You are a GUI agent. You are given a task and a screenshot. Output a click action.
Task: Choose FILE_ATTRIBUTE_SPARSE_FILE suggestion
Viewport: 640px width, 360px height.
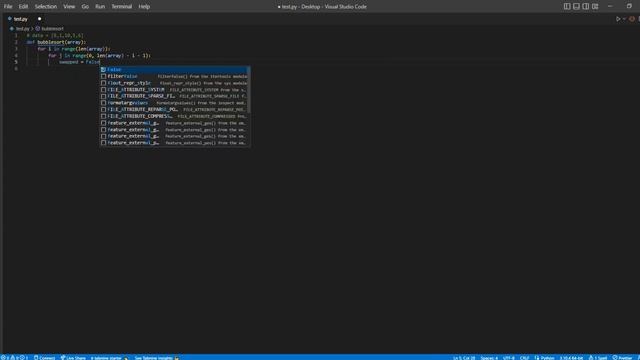pos(174,96)
